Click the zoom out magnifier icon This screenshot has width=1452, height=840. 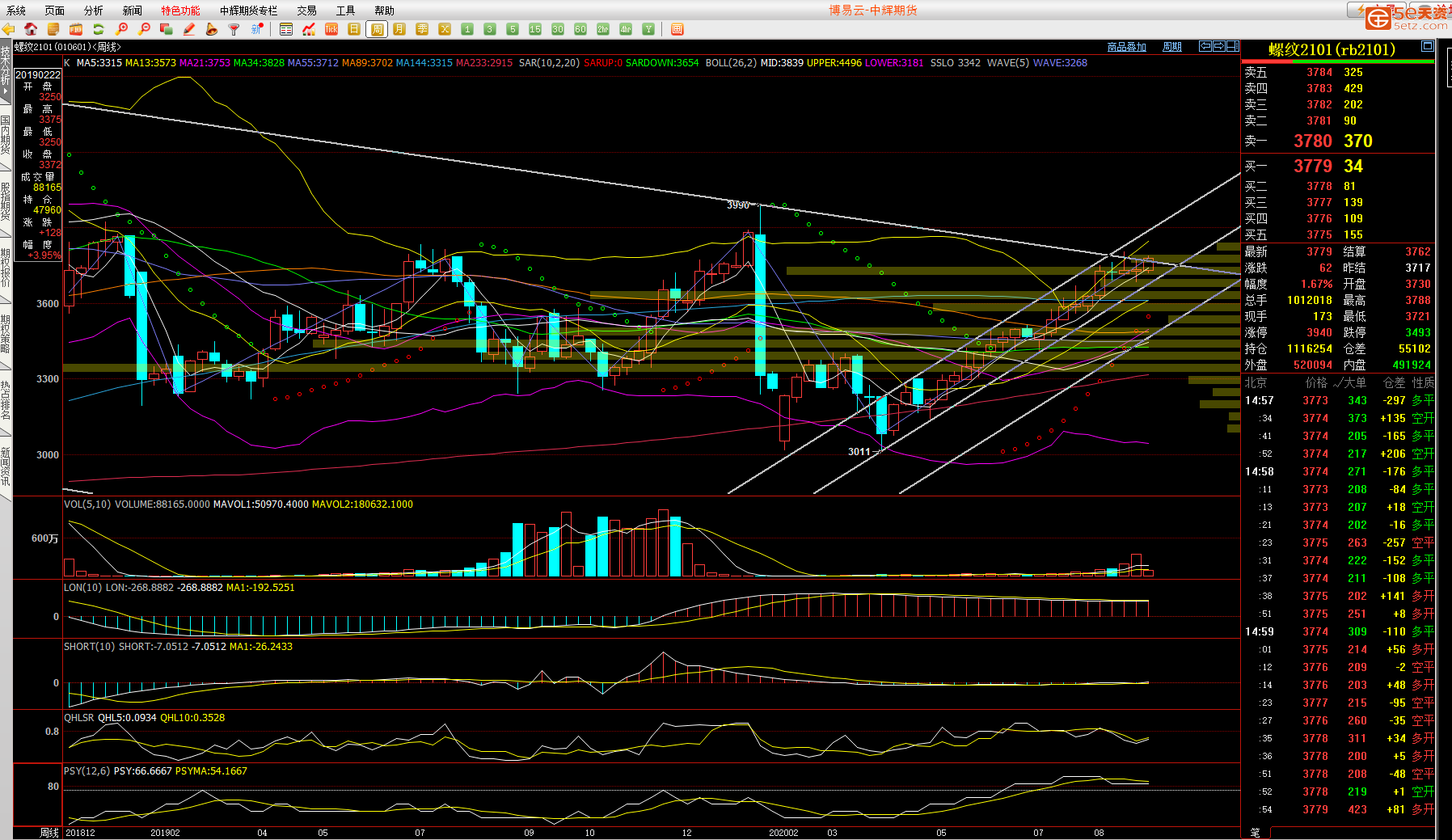tap(144, 29)
